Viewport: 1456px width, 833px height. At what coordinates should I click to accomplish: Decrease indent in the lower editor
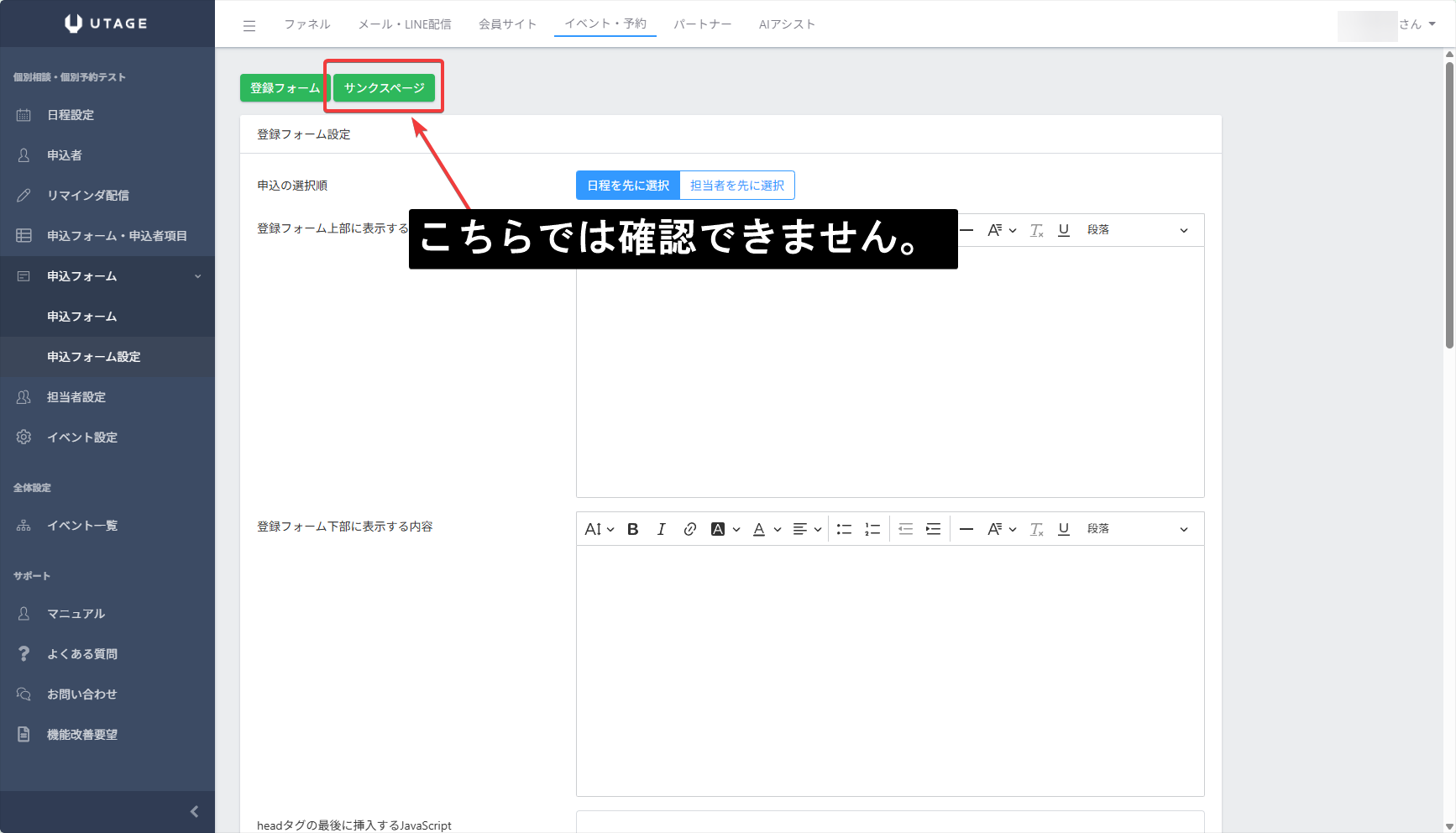coord(905,529)
